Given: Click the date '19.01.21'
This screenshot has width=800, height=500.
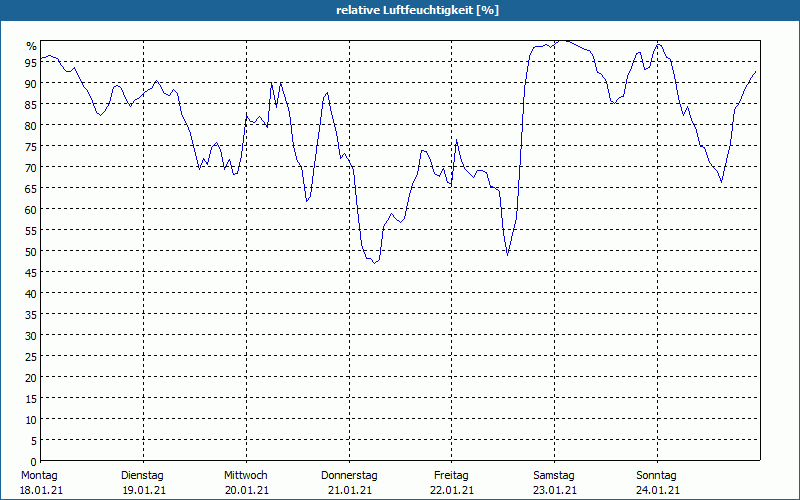Looking at the screenshot, I should pyautogui.click(x=144, y=491).
